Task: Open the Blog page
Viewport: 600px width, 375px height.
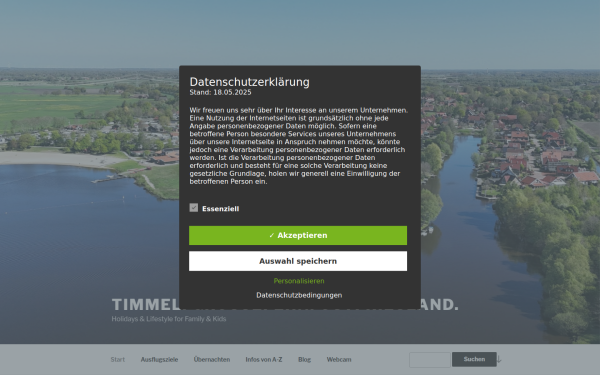Action: point(304,359)
